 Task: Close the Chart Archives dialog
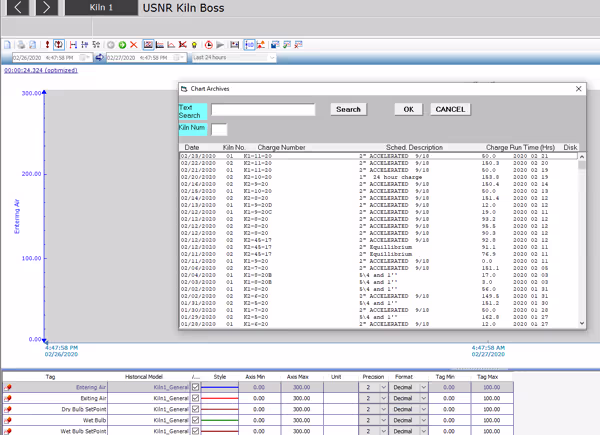coord(579,89)
